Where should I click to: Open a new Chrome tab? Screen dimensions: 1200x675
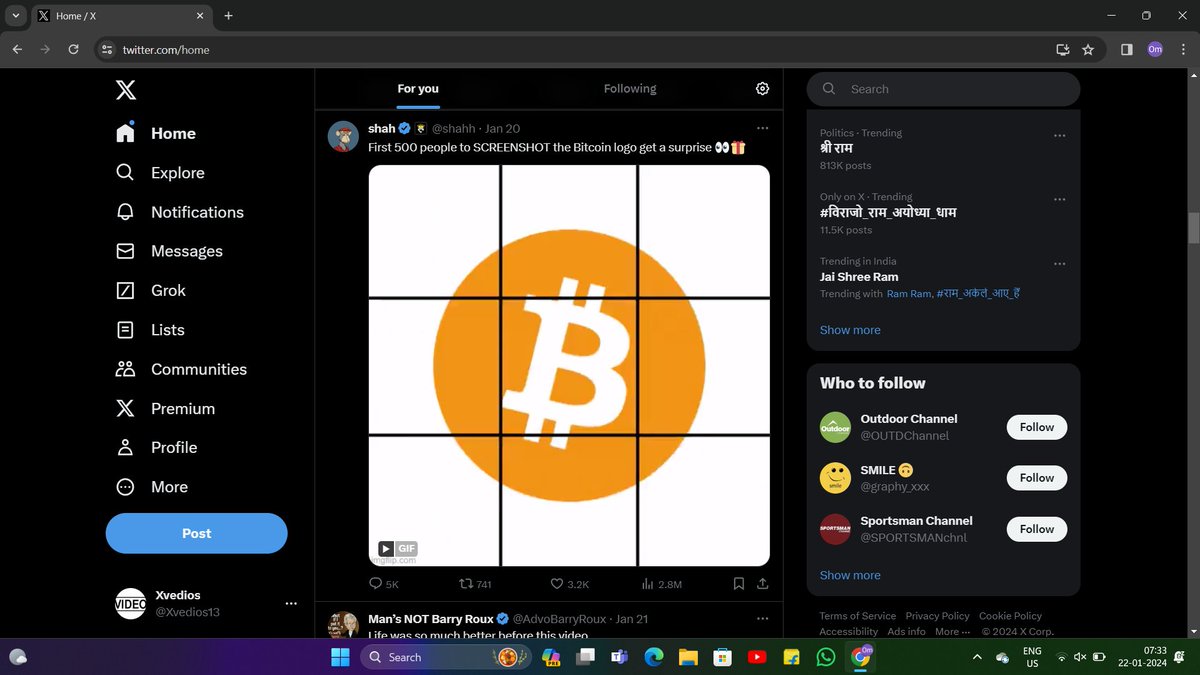228,16
